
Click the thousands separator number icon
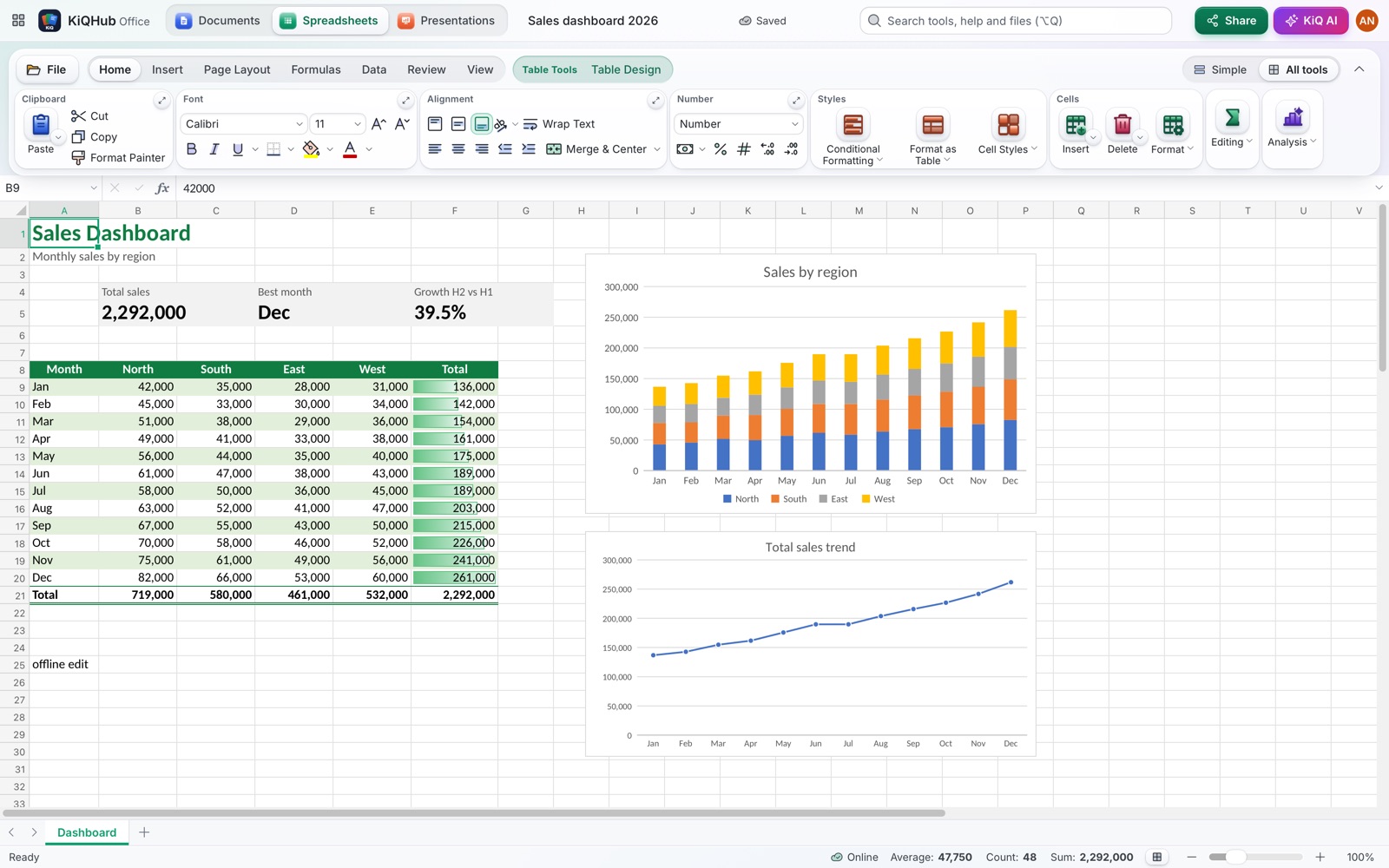744,149
